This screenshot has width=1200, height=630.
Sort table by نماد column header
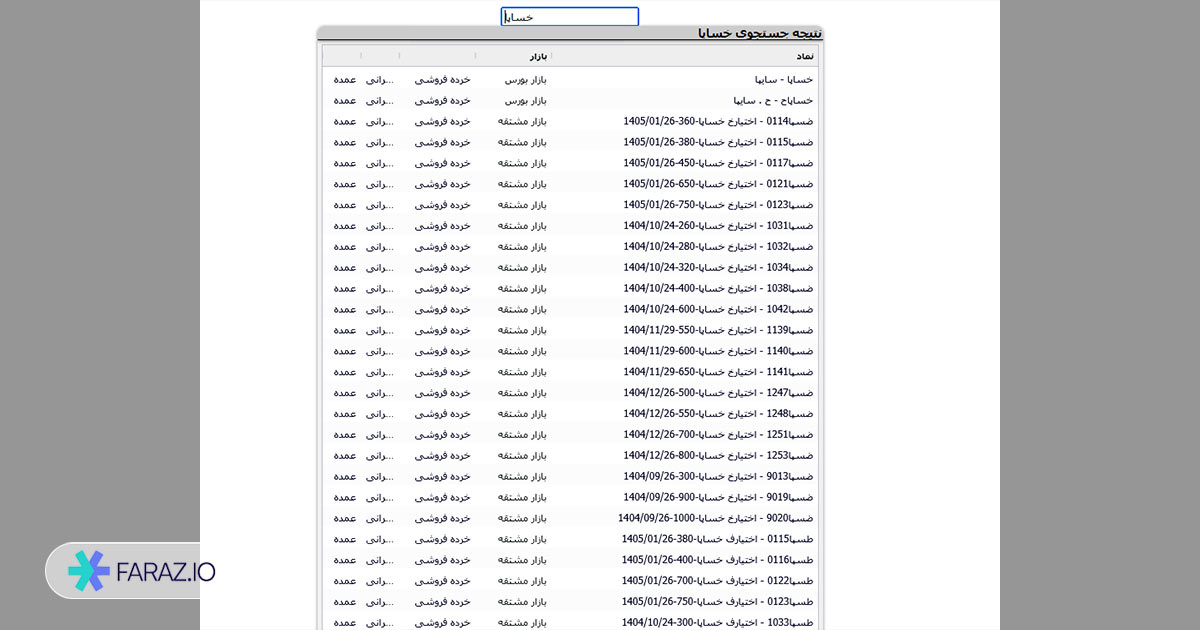click(803, 56)
